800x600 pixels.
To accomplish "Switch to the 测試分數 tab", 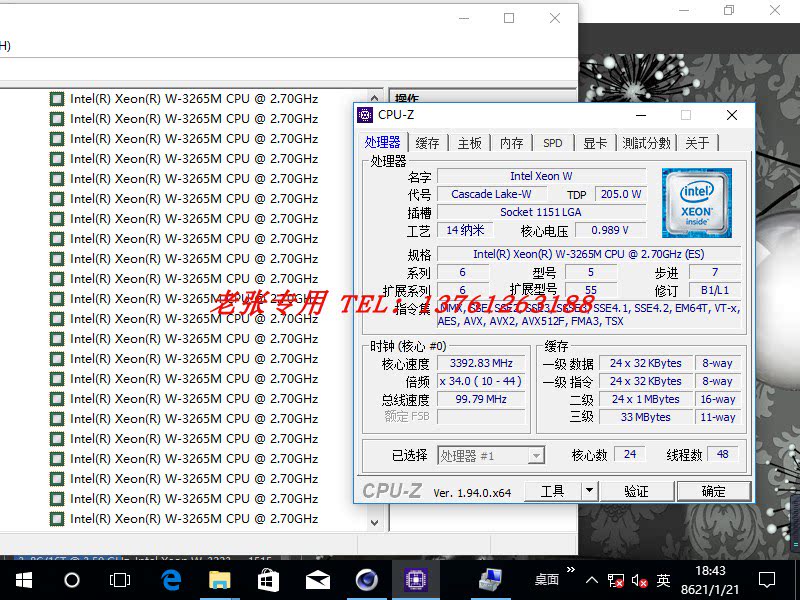I will coord(646,143).
